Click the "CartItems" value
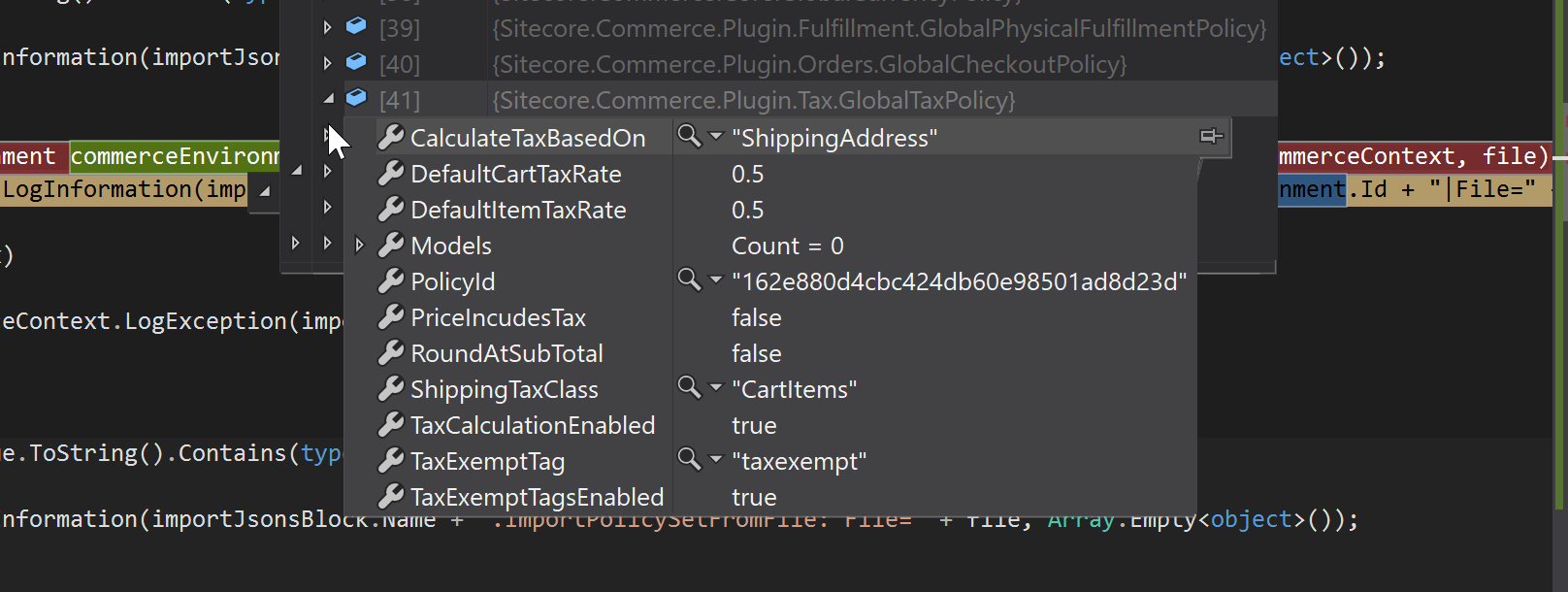The height and width of the screenshot is (592, 1568). pyautogui.click(x=794, y=389)
